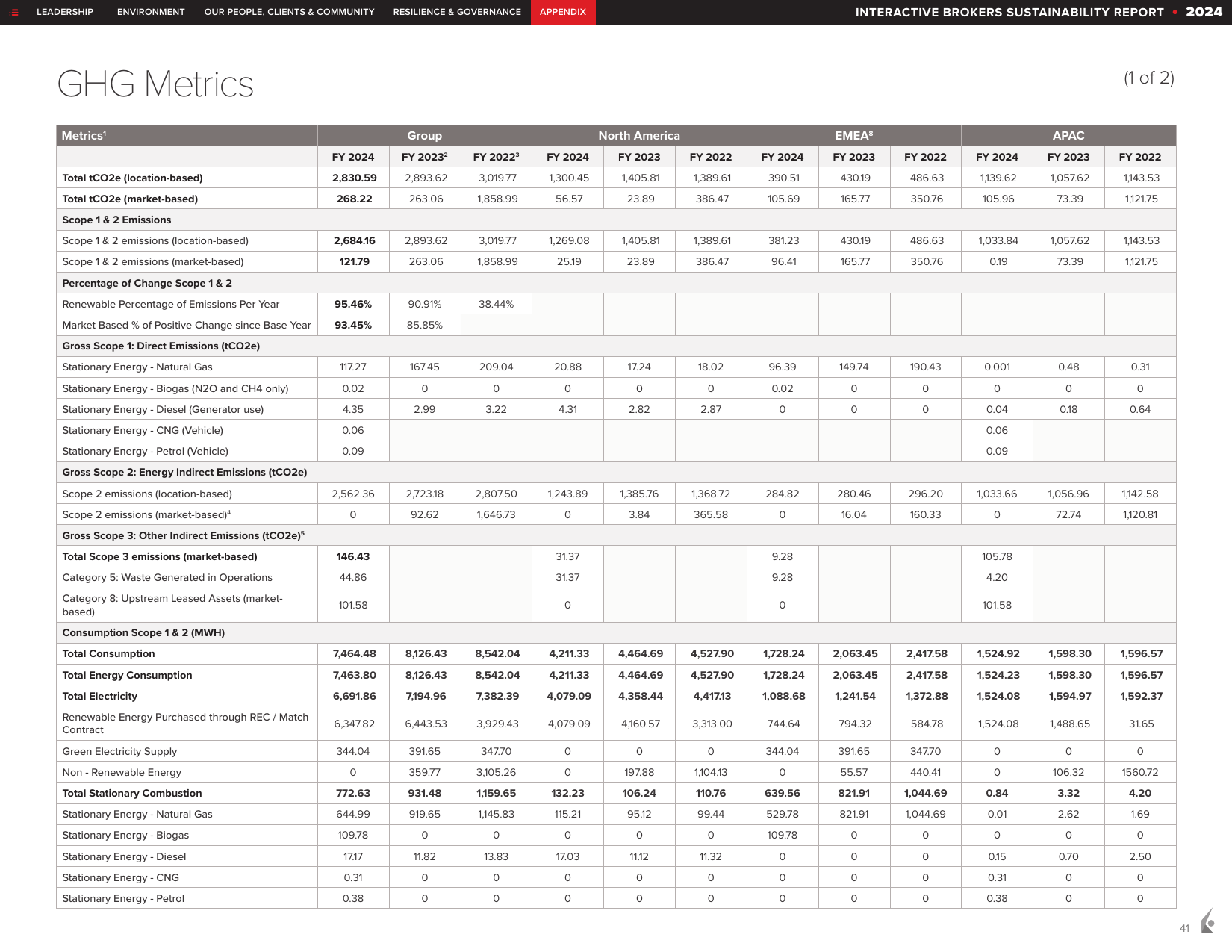This screenshot has height=952, width=1232.
Task: Click Group total location-based value 2,830.59
Action: (354, 178)
